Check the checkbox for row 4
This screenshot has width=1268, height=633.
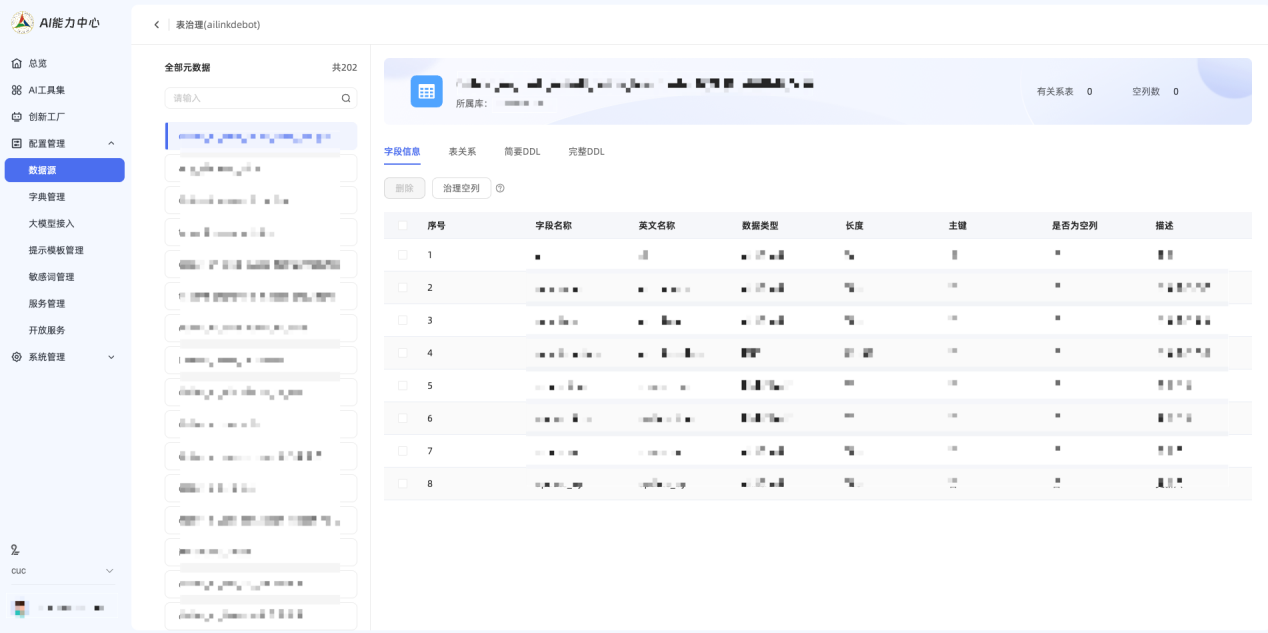[403, 353]
